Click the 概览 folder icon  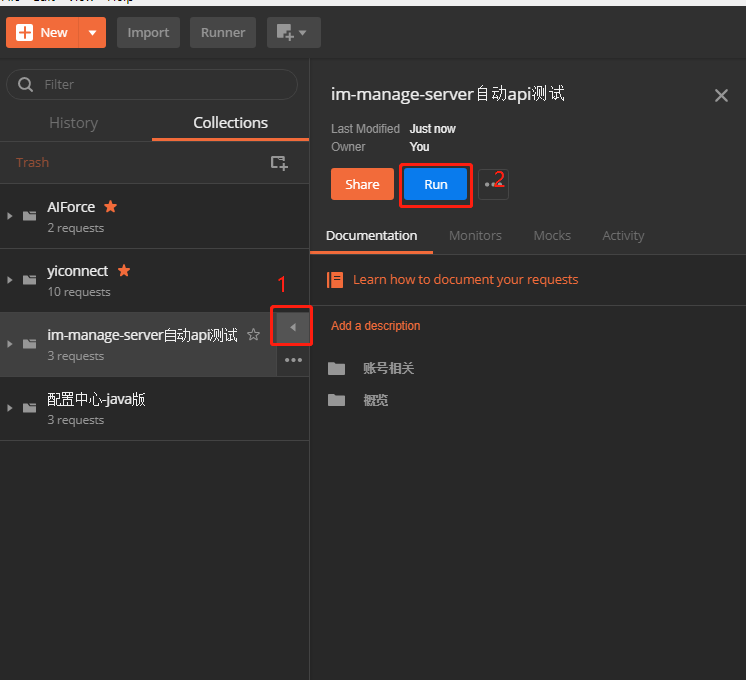click(x=336, y=400)
